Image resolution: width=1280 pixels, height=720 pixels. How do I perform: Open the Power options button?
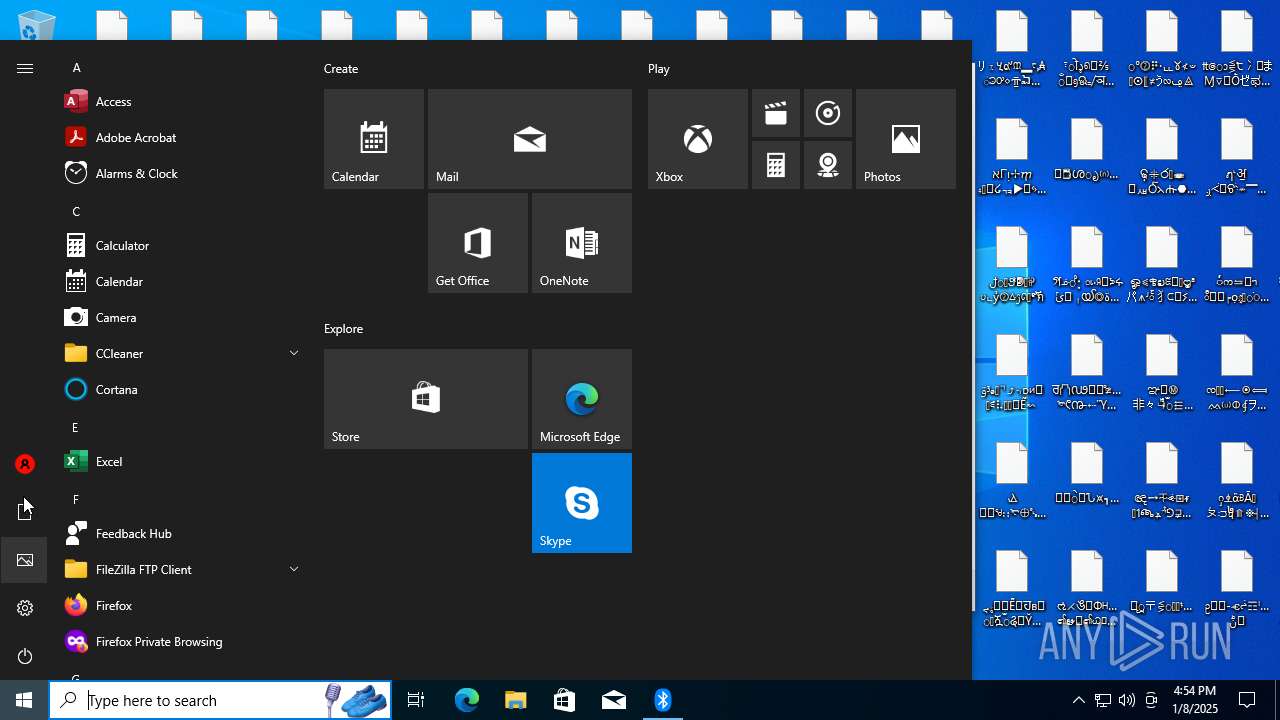tap(25, 656)
